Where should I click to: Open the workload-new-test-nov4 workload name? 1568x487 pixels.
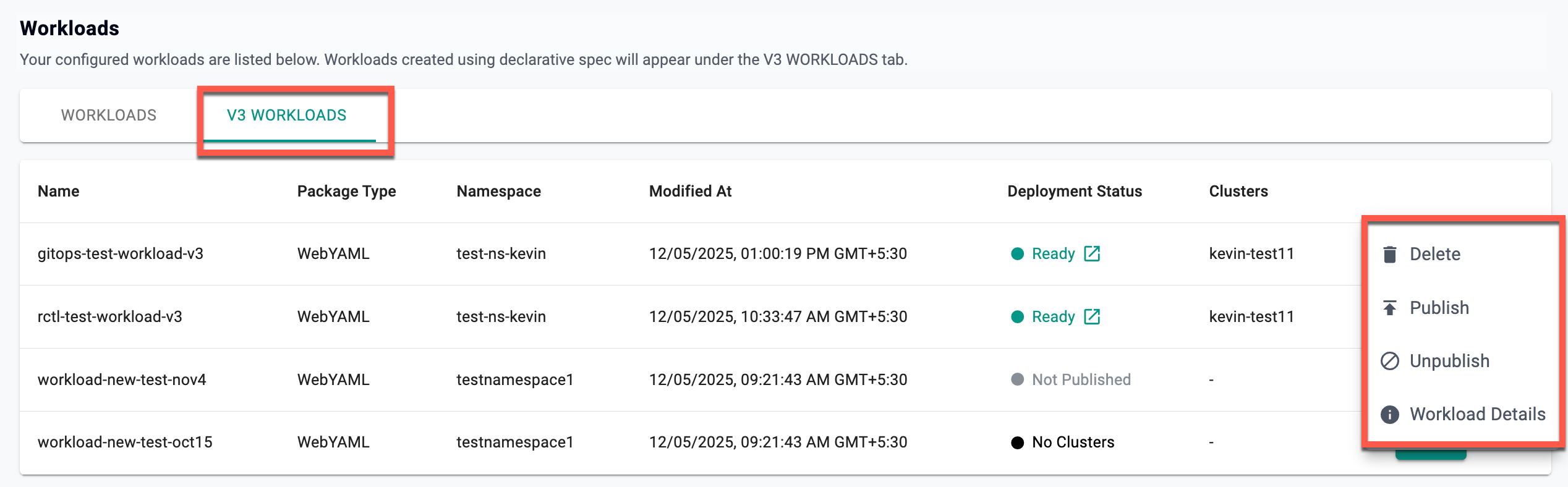(122, 379)
